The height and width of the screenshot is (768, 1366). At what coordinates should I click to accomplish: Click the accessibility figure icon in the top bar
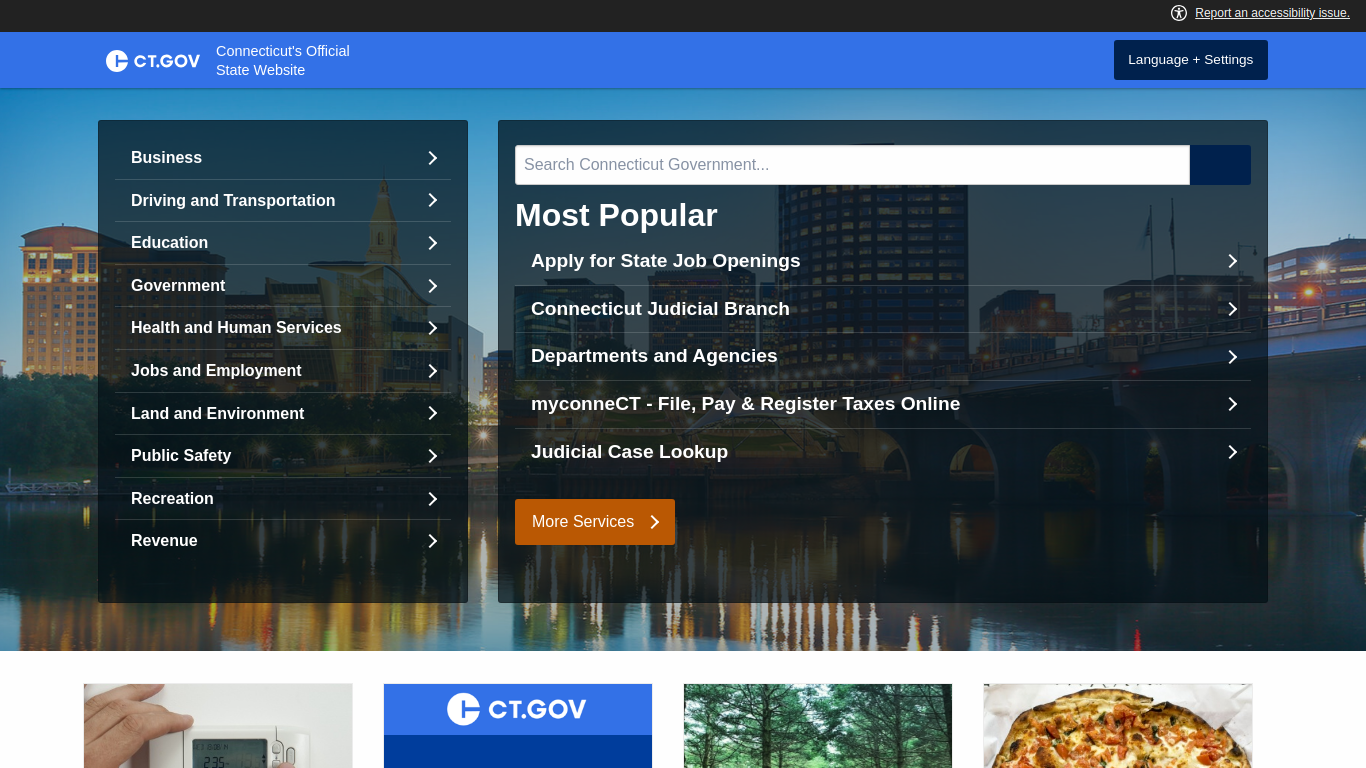[1179, 13]
